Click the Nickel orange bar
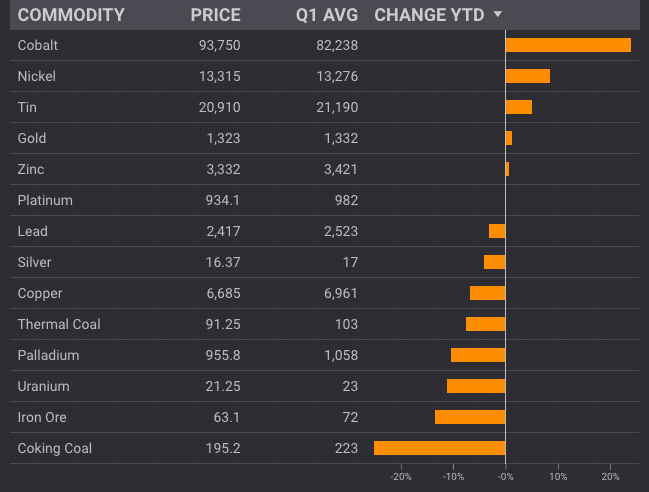The height and width of the screenshot is (492, 649). pos(528,76)
